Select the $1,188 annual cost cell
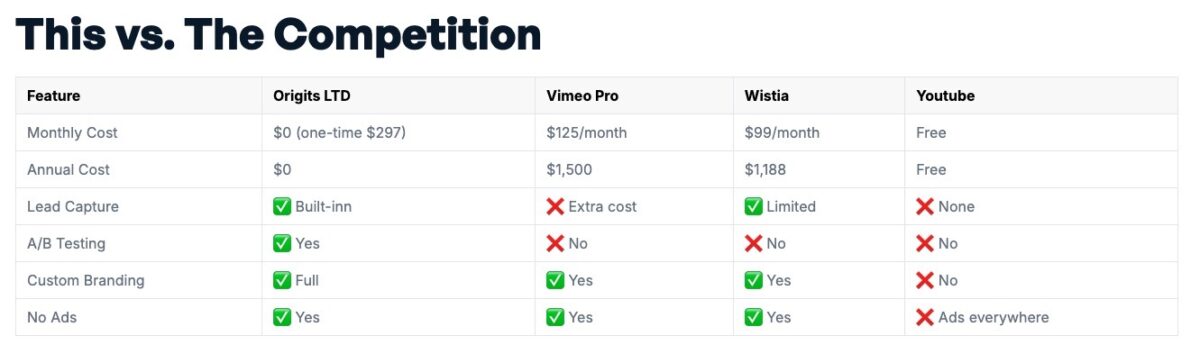Image resolution: width=1200 pixels, height=363 pixels. pos(819,170)
